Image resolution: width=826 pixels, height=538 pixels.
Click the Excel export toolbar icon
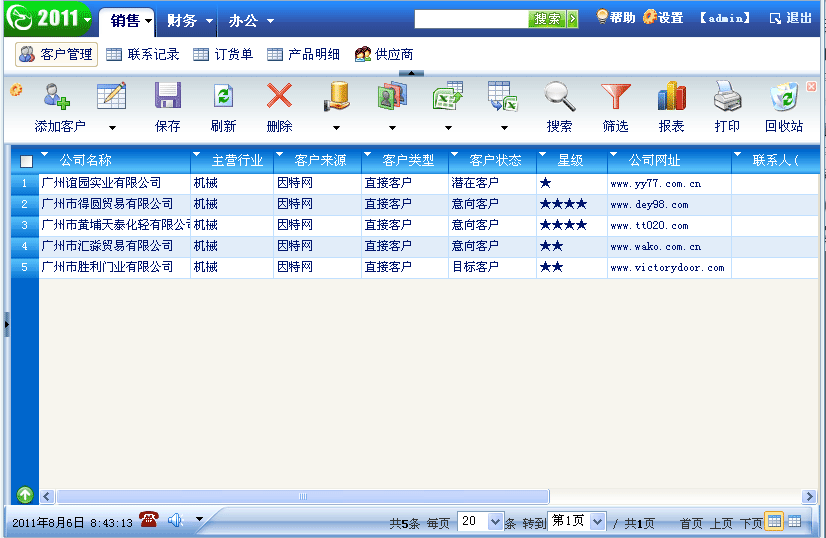[x=448, y=96]
